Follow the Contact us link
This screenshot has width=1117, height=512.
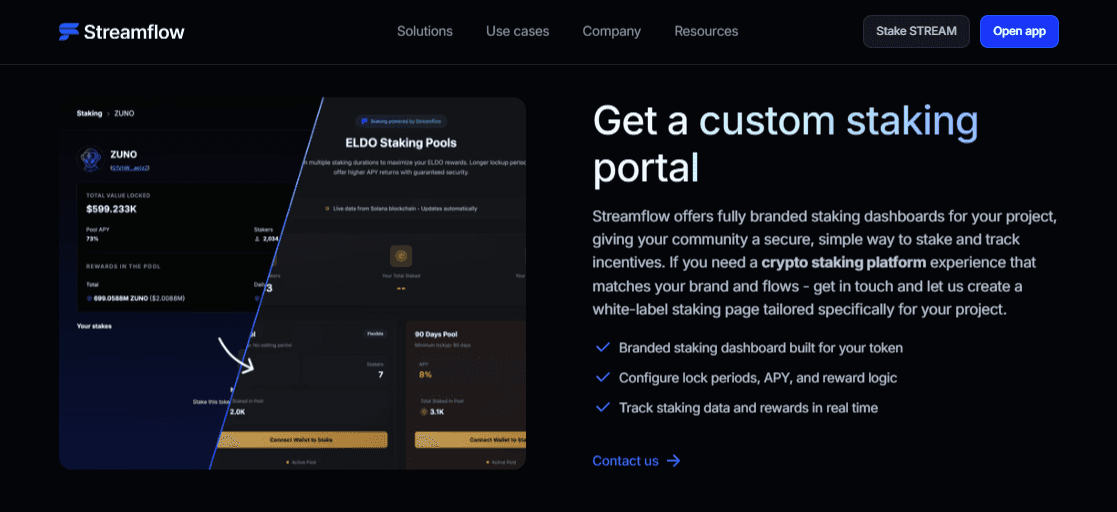[636, 461]
